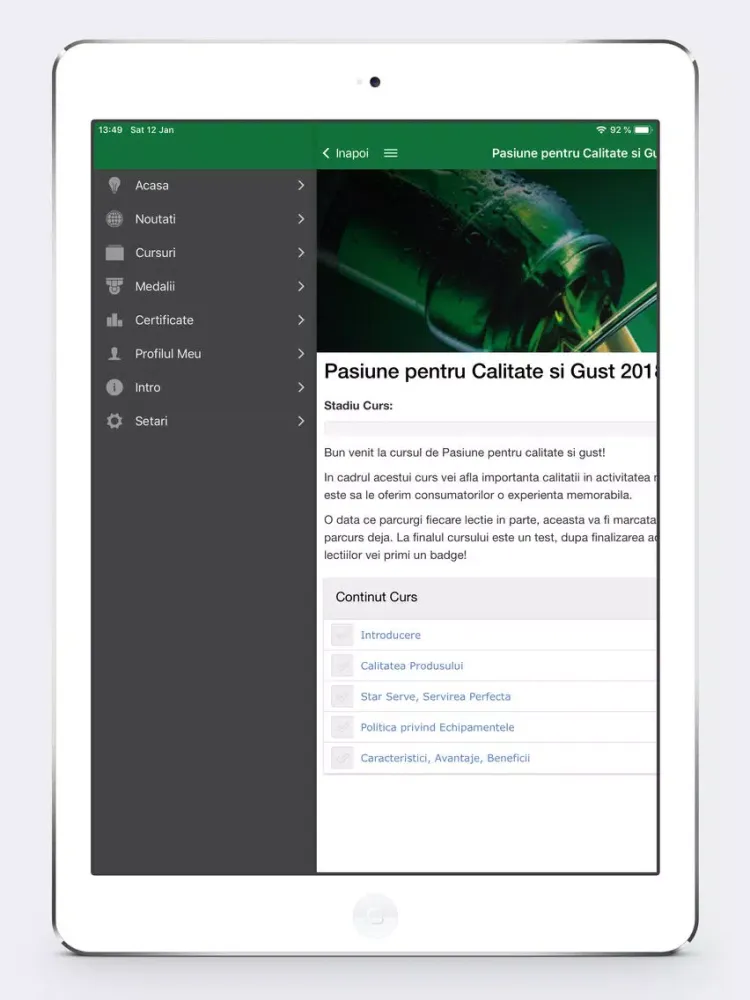Click the Bun venit la cursul paragraph

464,452
